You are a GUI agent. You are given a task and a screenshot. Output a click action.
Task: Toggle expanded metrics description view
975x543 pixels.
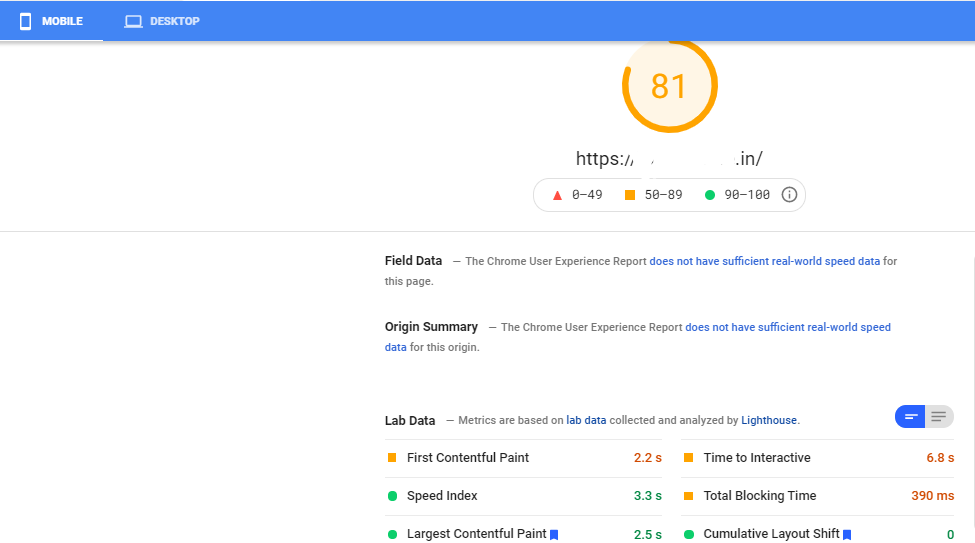(939, 417)
